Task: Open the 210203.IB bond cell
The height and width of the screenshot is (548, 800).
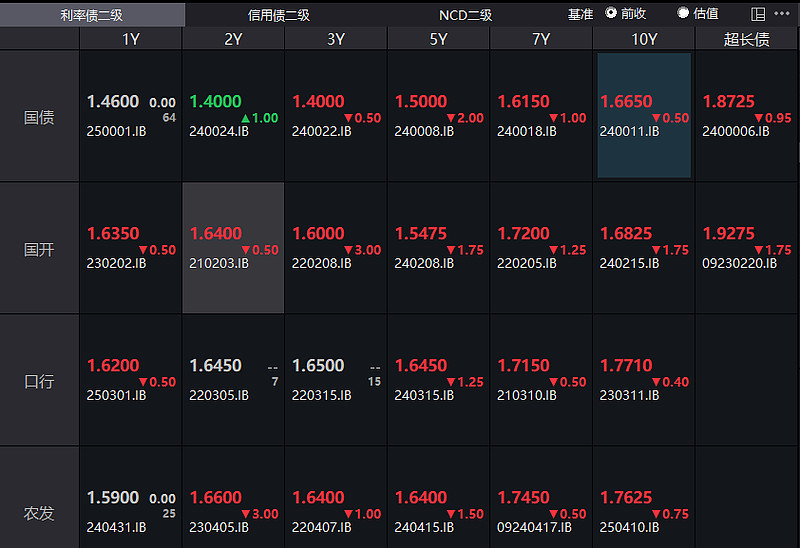Action: 233,248
